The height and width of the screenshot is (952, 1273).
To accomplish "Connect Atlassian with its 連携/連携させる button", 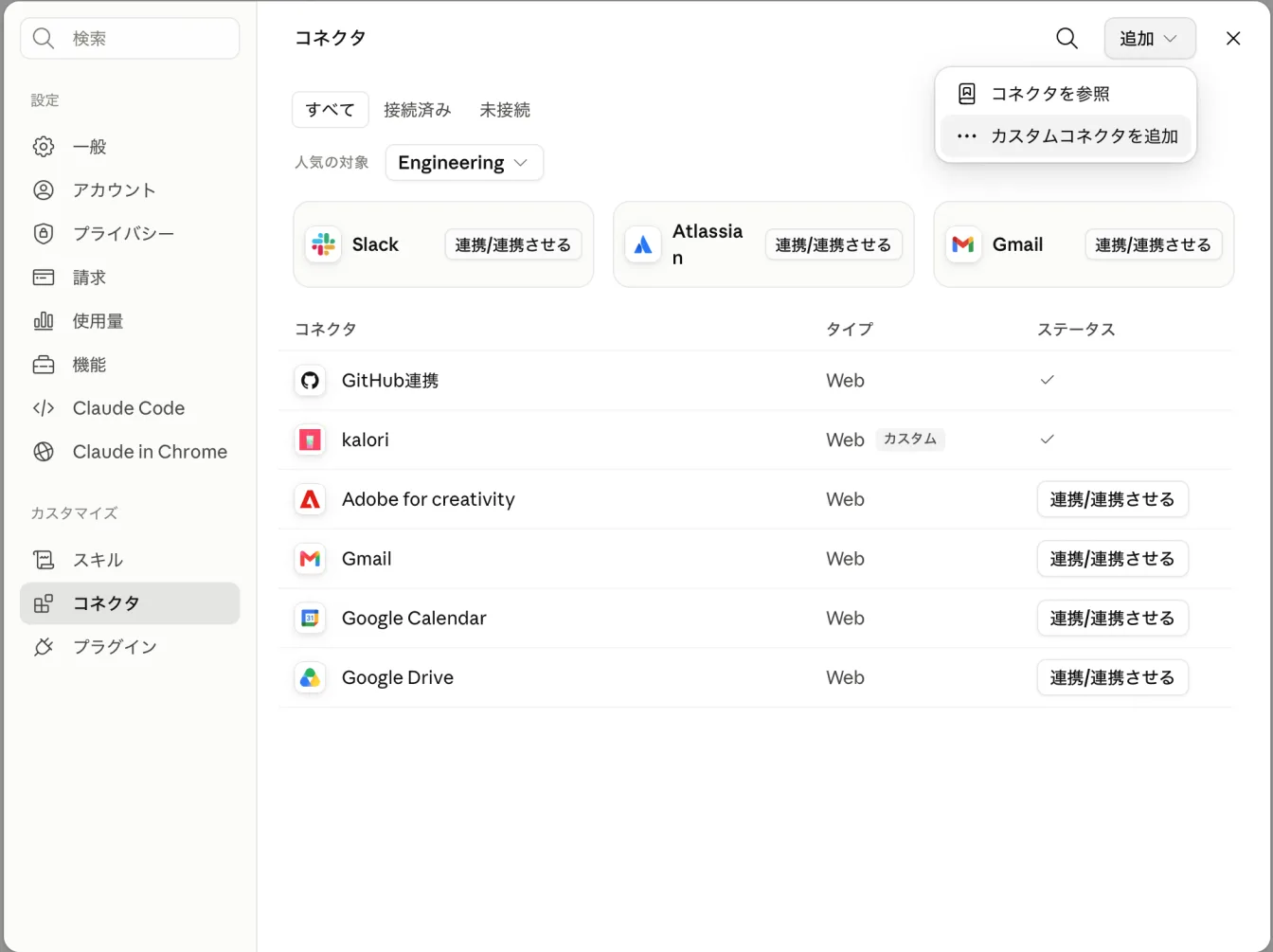I will 834,244.
